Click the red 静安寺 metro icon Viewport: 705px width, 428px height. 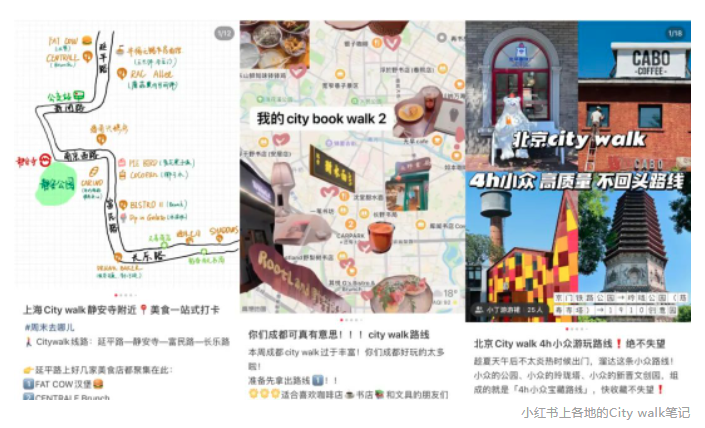click(45, 160)
